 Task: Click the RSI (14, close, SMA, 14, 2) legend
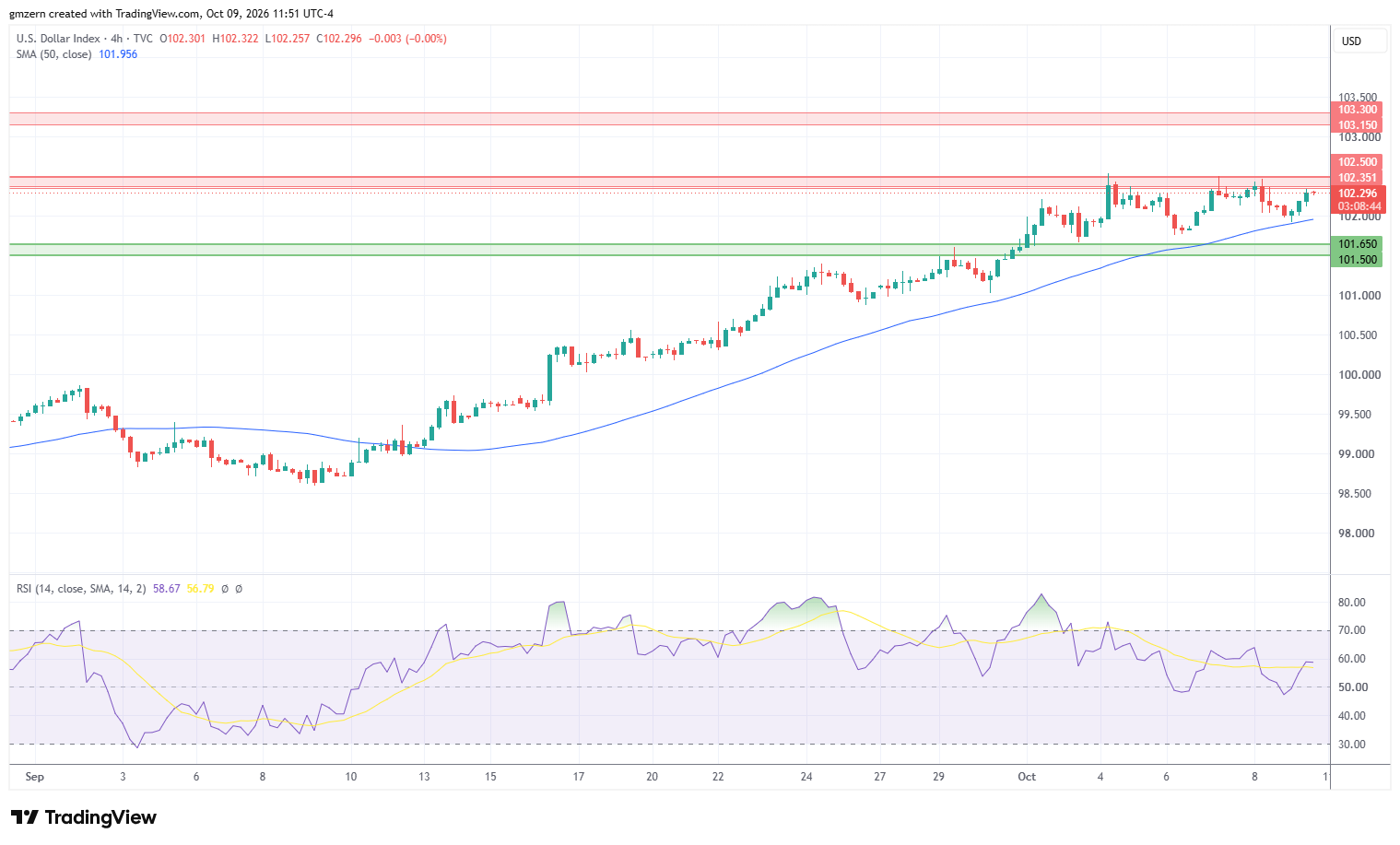coord(81,588)
